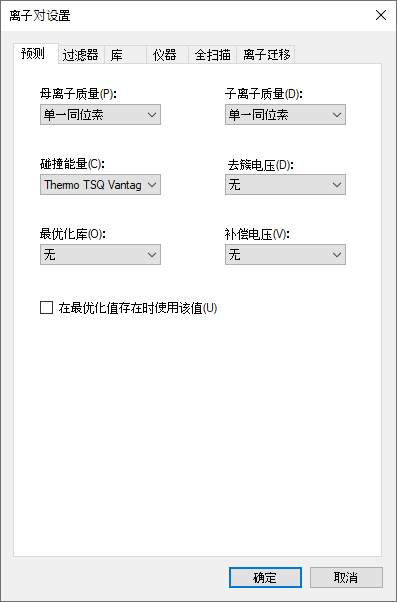
Task: Click the chevron arrow of 去簇电压 combo
Action: pyautogui.click(x=337, y=185)
